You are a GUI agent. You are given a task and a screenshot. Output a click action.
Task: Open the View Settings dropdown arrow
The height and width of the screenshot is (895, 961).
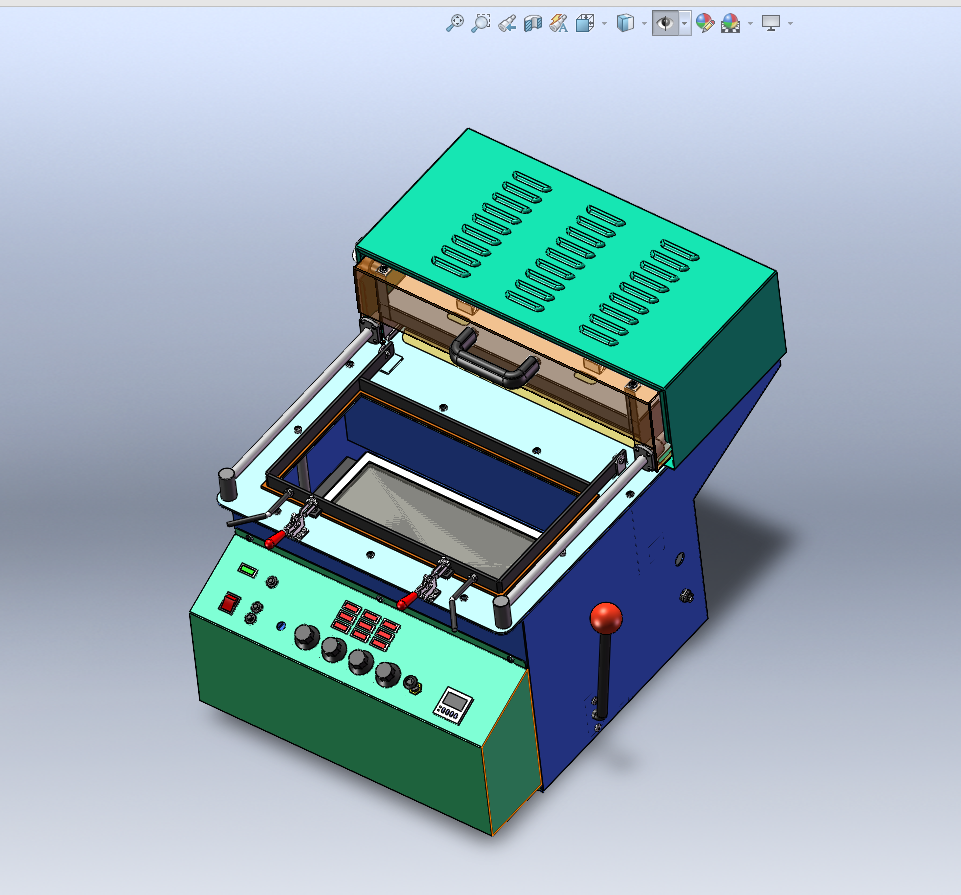pyautogui.click(x=791, y=23)
